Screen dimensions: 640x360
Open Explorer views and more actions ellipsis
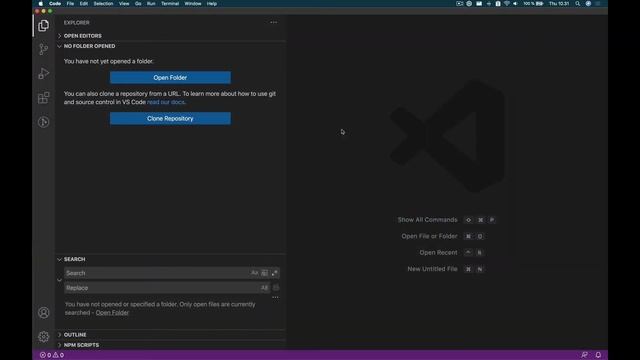tap(273, 22)
